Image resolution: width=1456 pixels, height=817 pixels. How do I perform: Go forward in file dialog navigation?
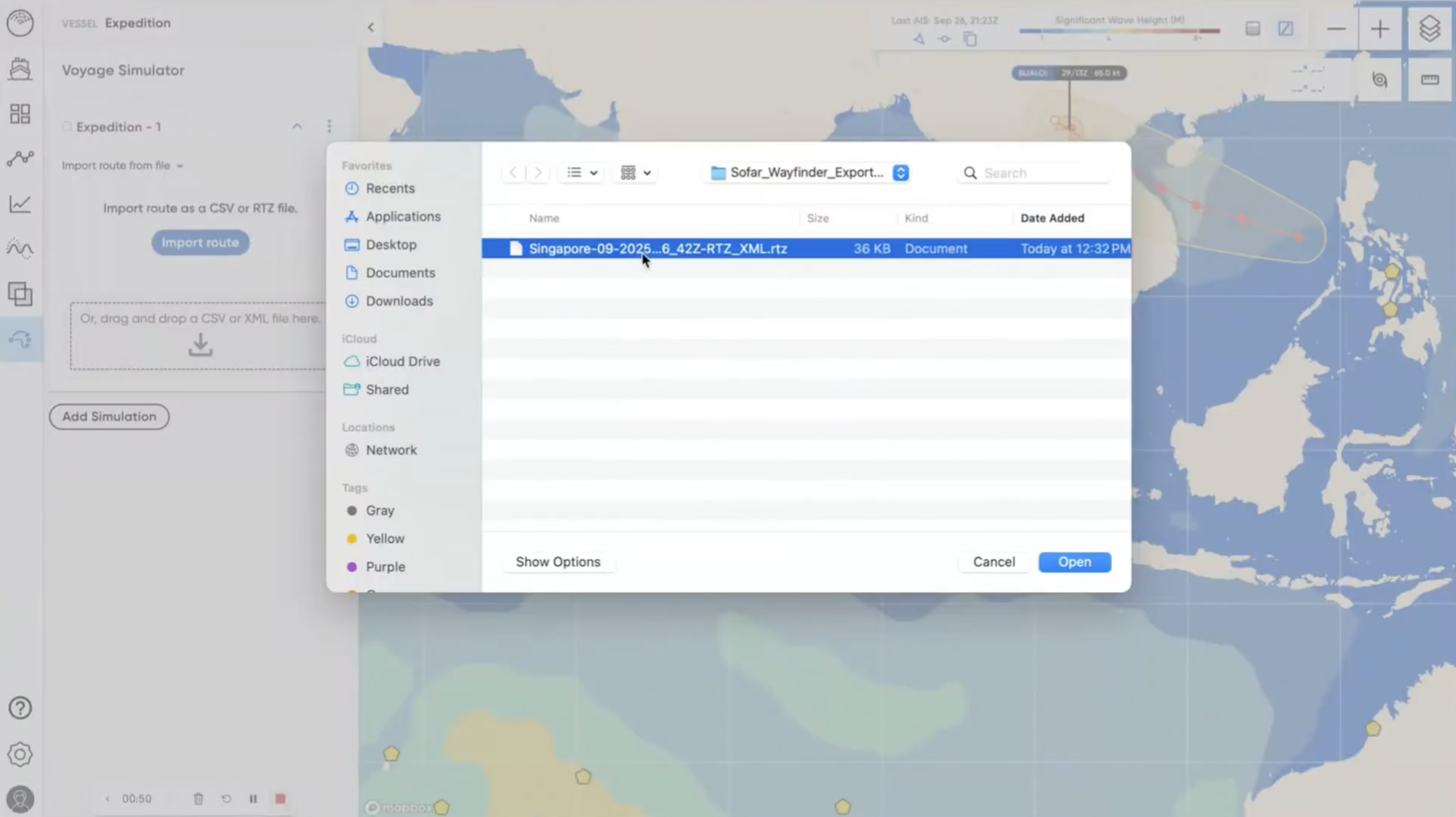538,172
